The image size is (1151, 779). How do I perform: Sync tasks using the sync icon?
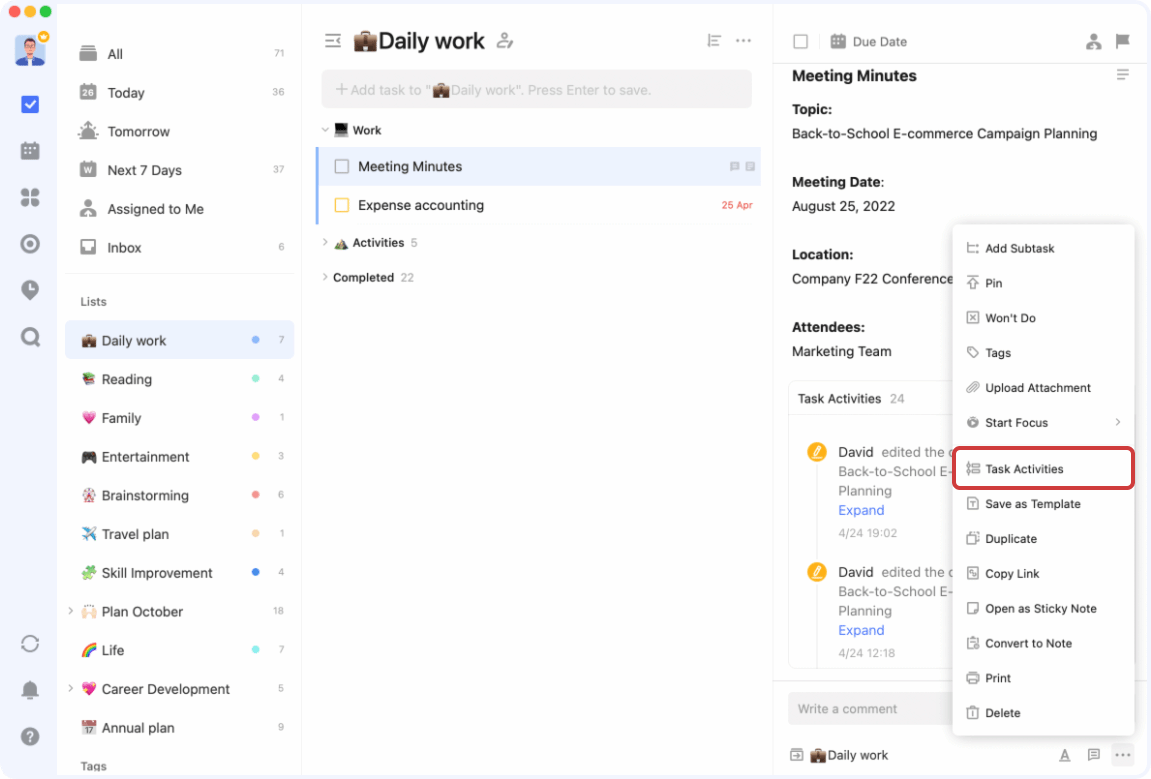29,643
